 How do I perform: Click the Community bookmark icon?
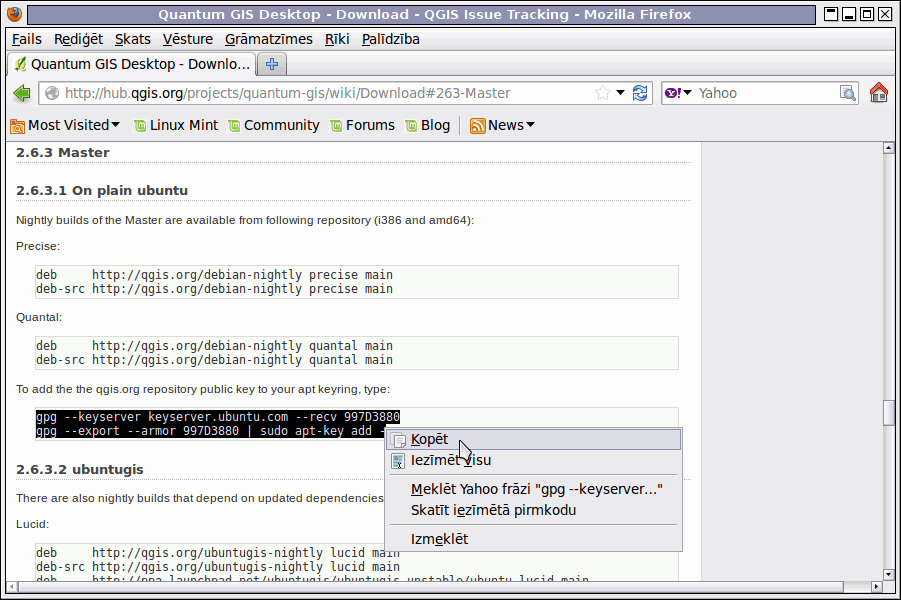pyautogui.click(x=234, y=126)
